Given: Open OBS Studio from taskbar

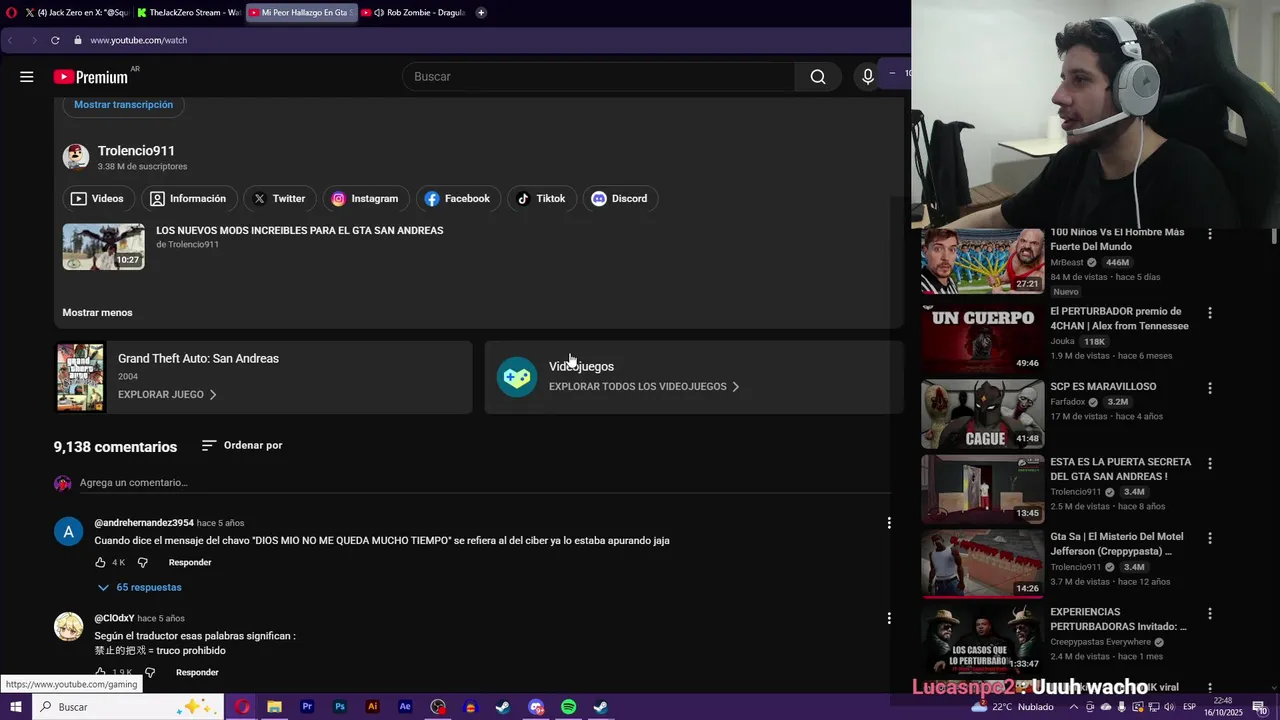Looking at the screenshot, I should pyautogui.click(x=438, y=707).
